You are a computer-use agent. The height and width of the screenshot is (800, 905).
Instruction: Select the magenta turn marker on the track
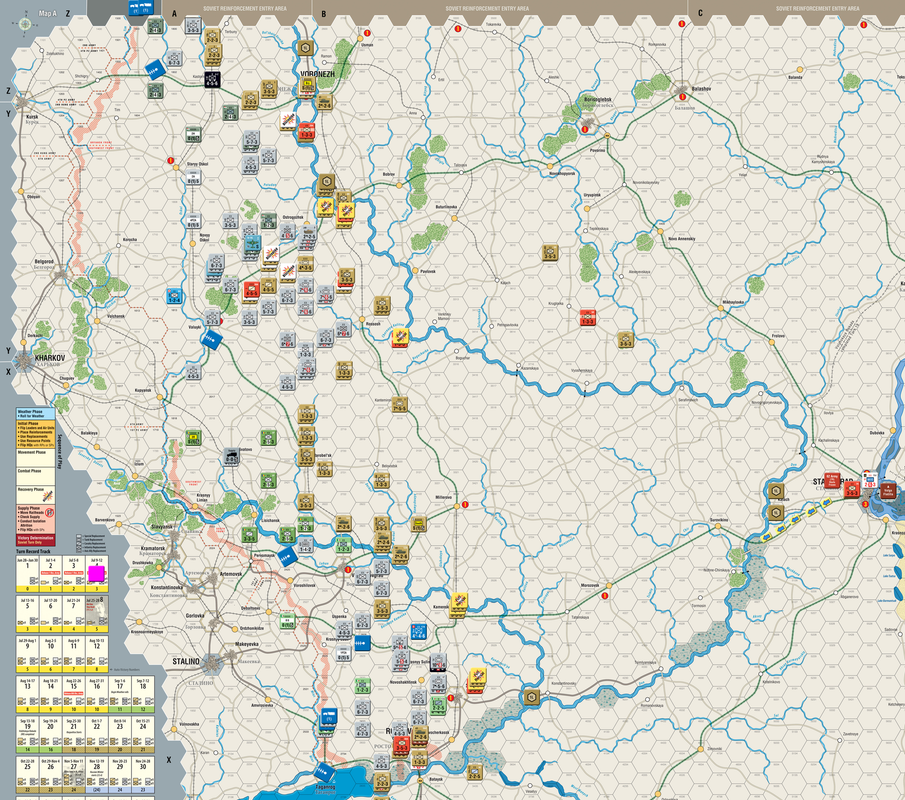97,574
